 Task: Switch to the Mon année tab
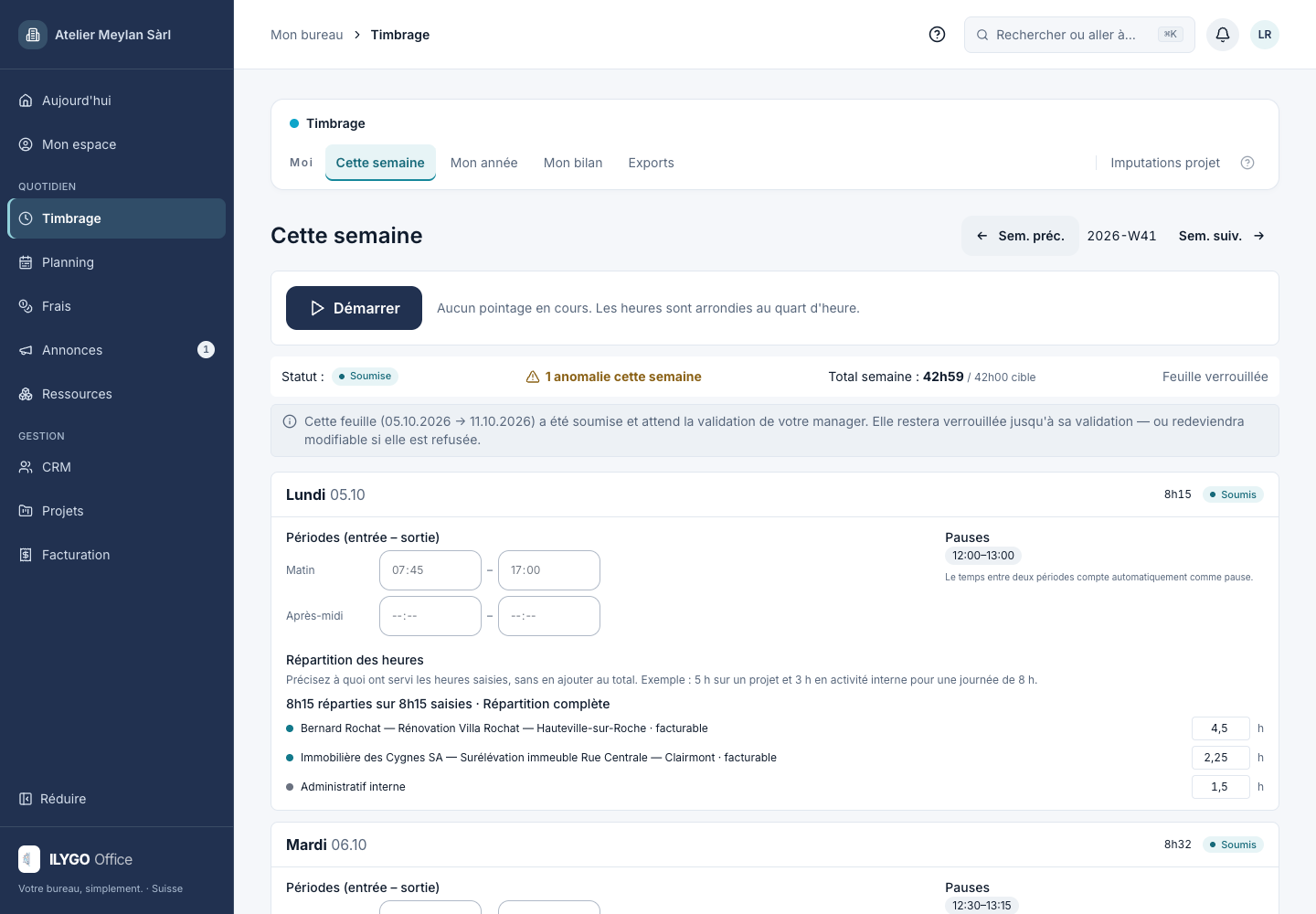tap(484, 163)
